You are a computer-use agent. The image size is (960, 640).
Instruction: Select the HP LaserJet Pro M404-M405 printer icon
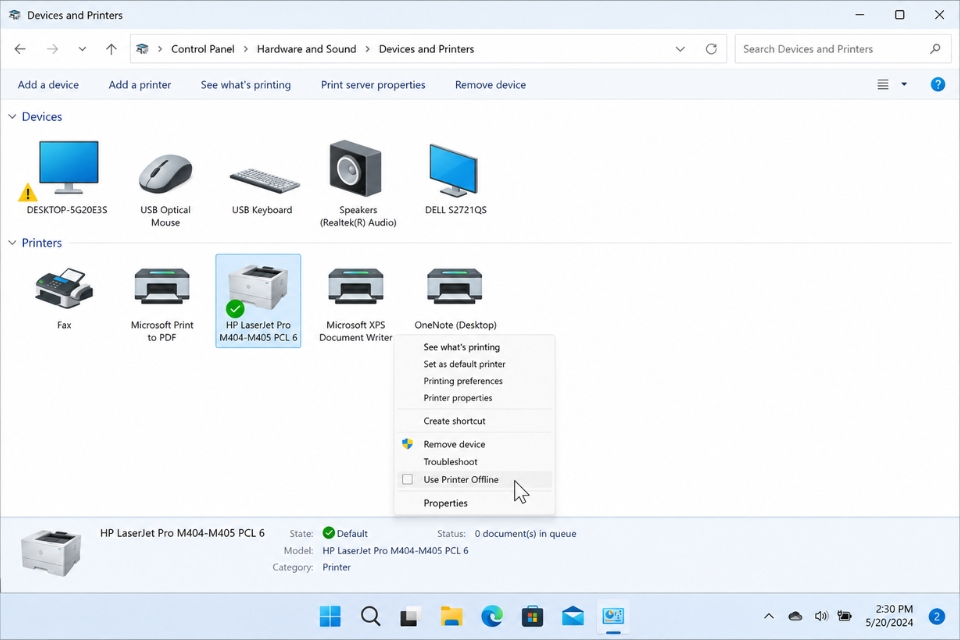(x=258, y=287)
